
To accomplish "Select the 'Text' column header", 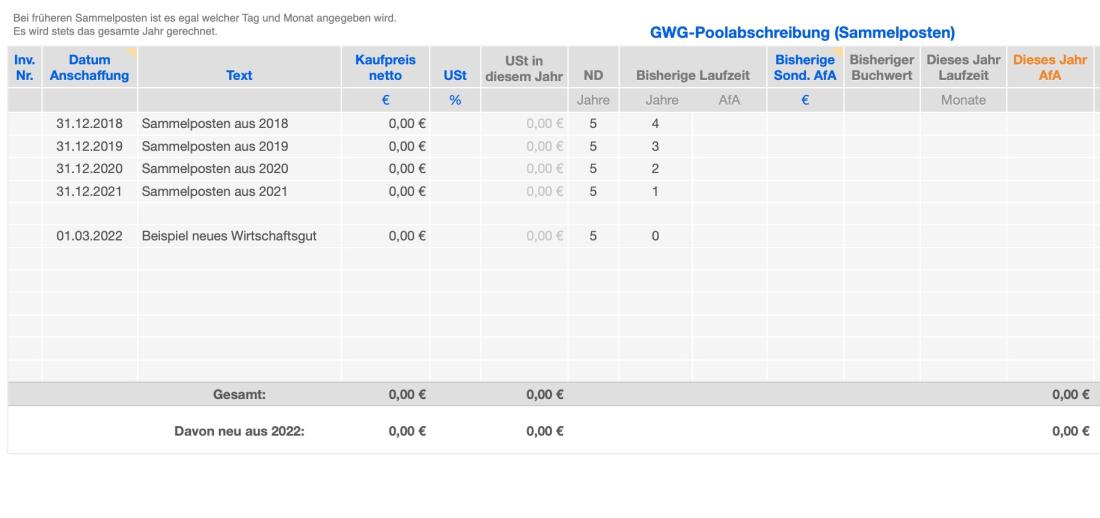I will point(238,75).
